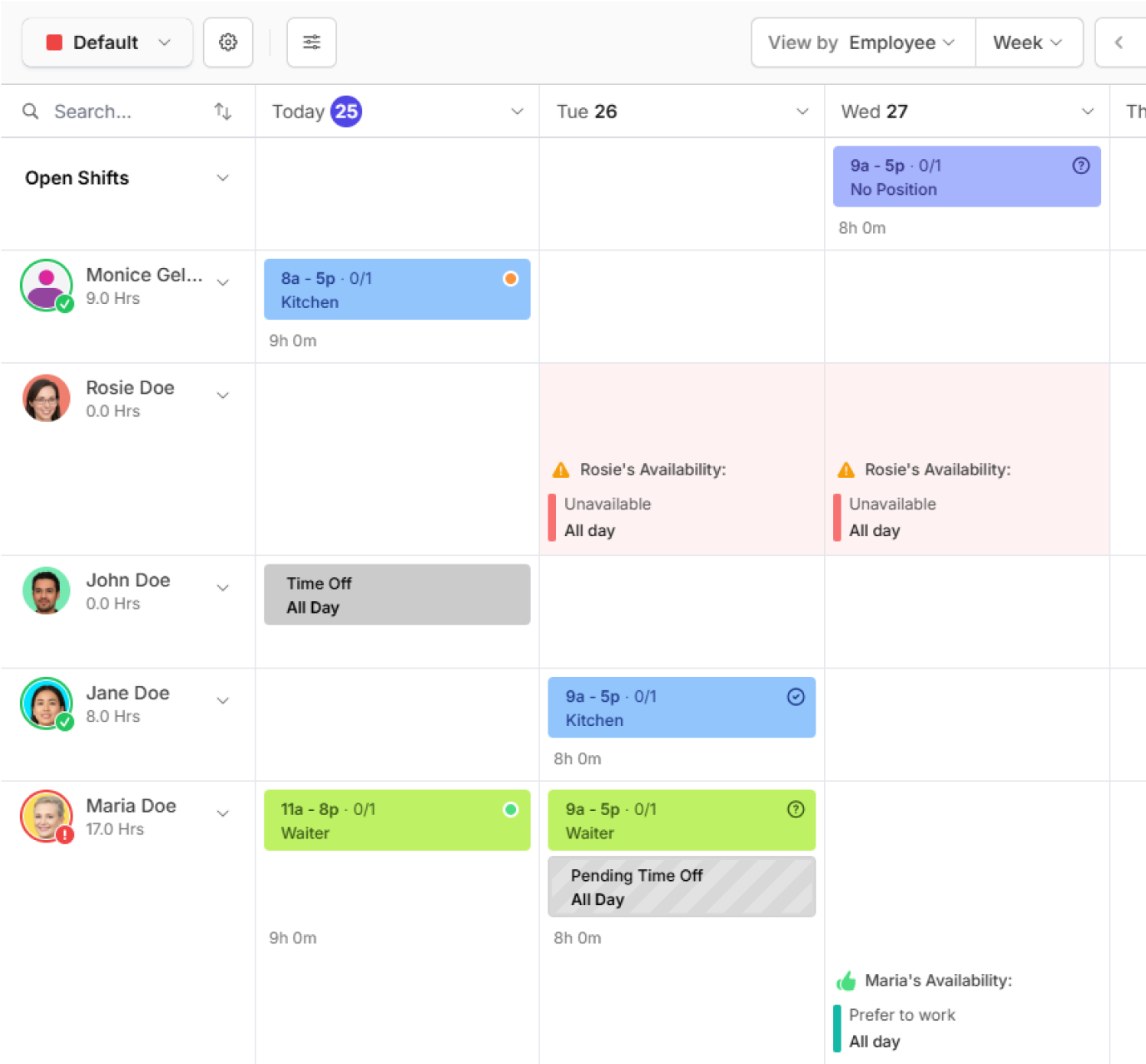Click the orange status dot on Monice's shift
The width and height of the screenshot is (1146, 1064).
coord(510,279)
